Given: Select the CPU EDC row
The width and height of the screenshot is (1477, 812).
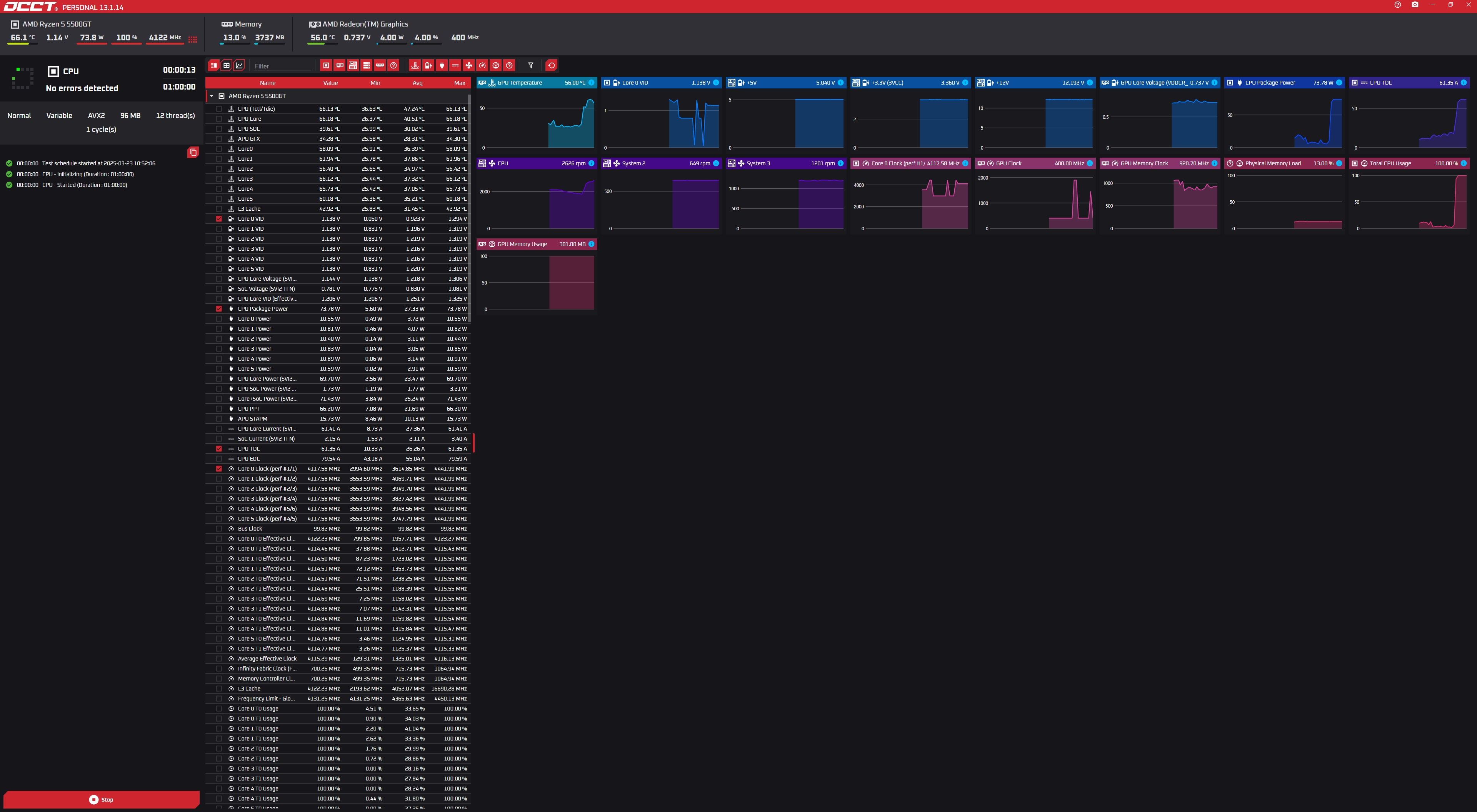Looking at the screenshot, I should 337,459.
